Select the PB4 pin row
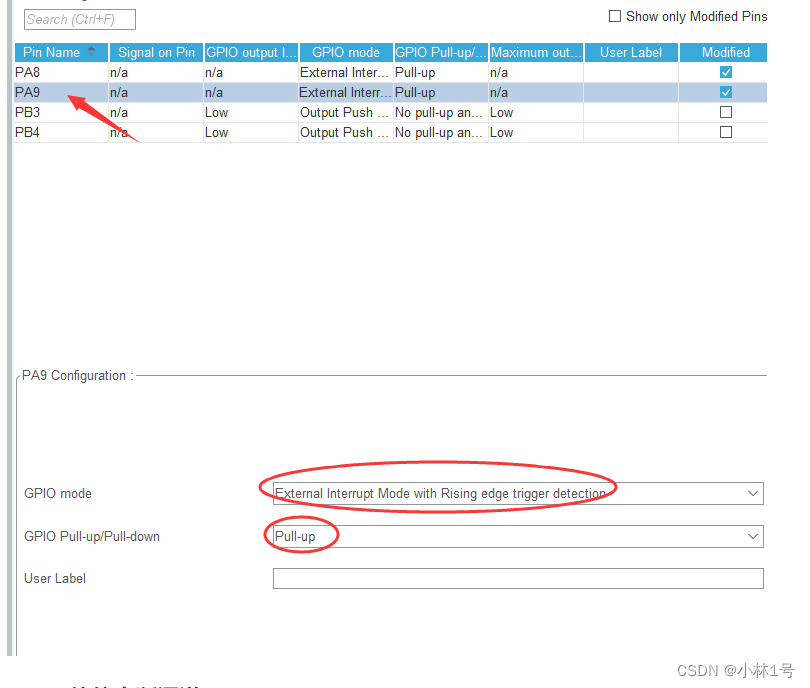The width and height of the screenshot is (810, 688). coord(391,133)
